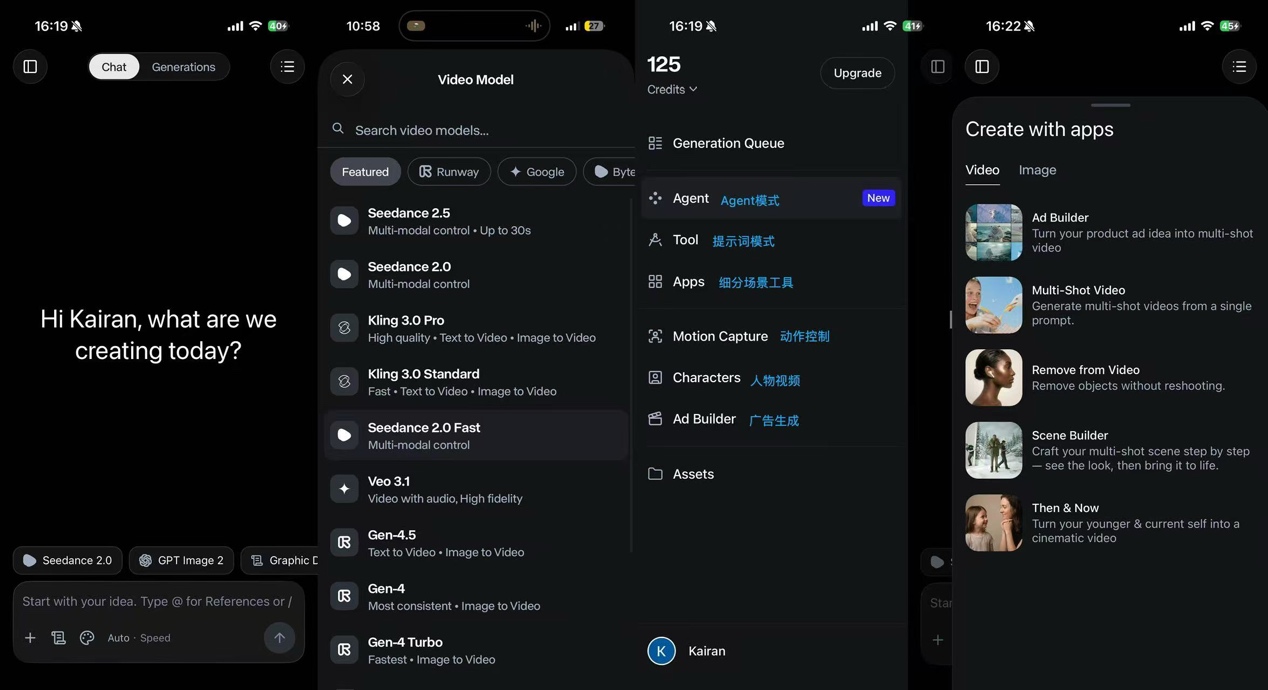
Task: Open sidebar icon in Create with apps screen
Action: tap(982, 67)
